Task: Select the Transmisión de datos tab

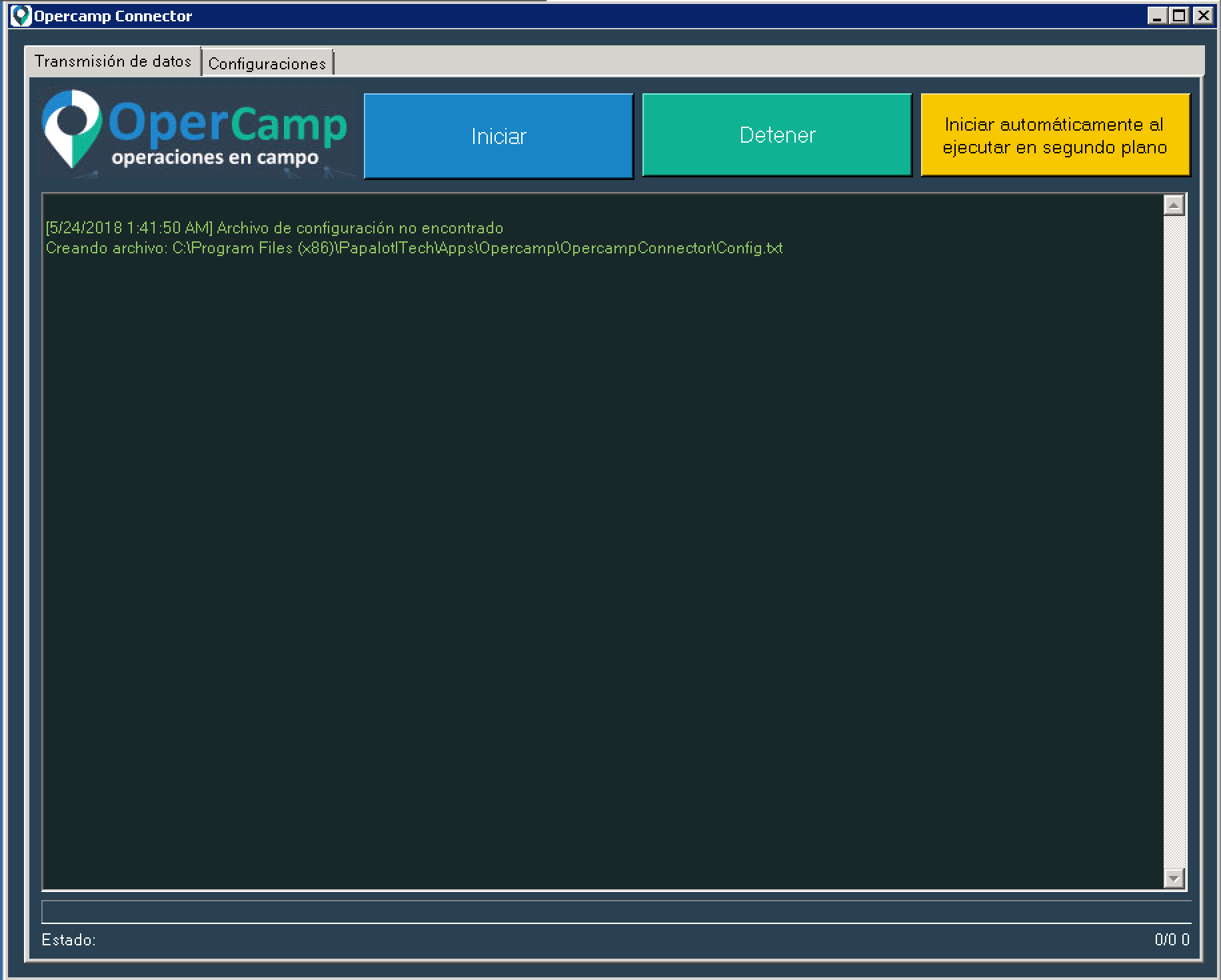Action: coord(113,61)
